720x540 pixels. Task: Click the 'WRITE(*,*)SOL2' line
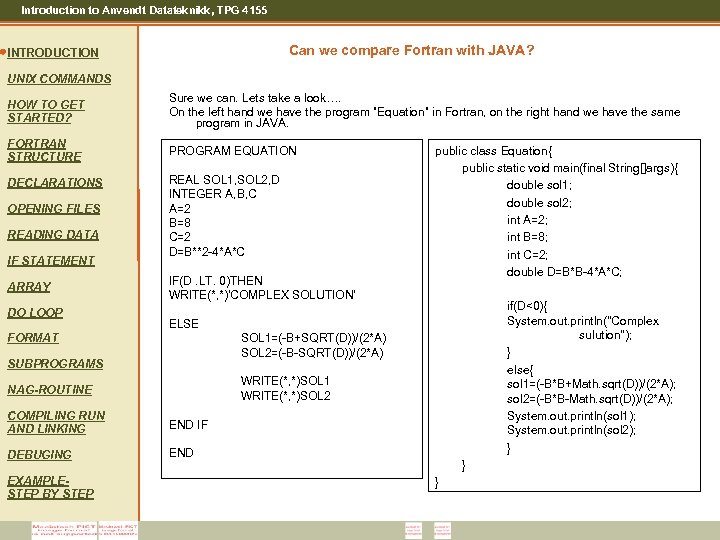[x=286, y=395]
